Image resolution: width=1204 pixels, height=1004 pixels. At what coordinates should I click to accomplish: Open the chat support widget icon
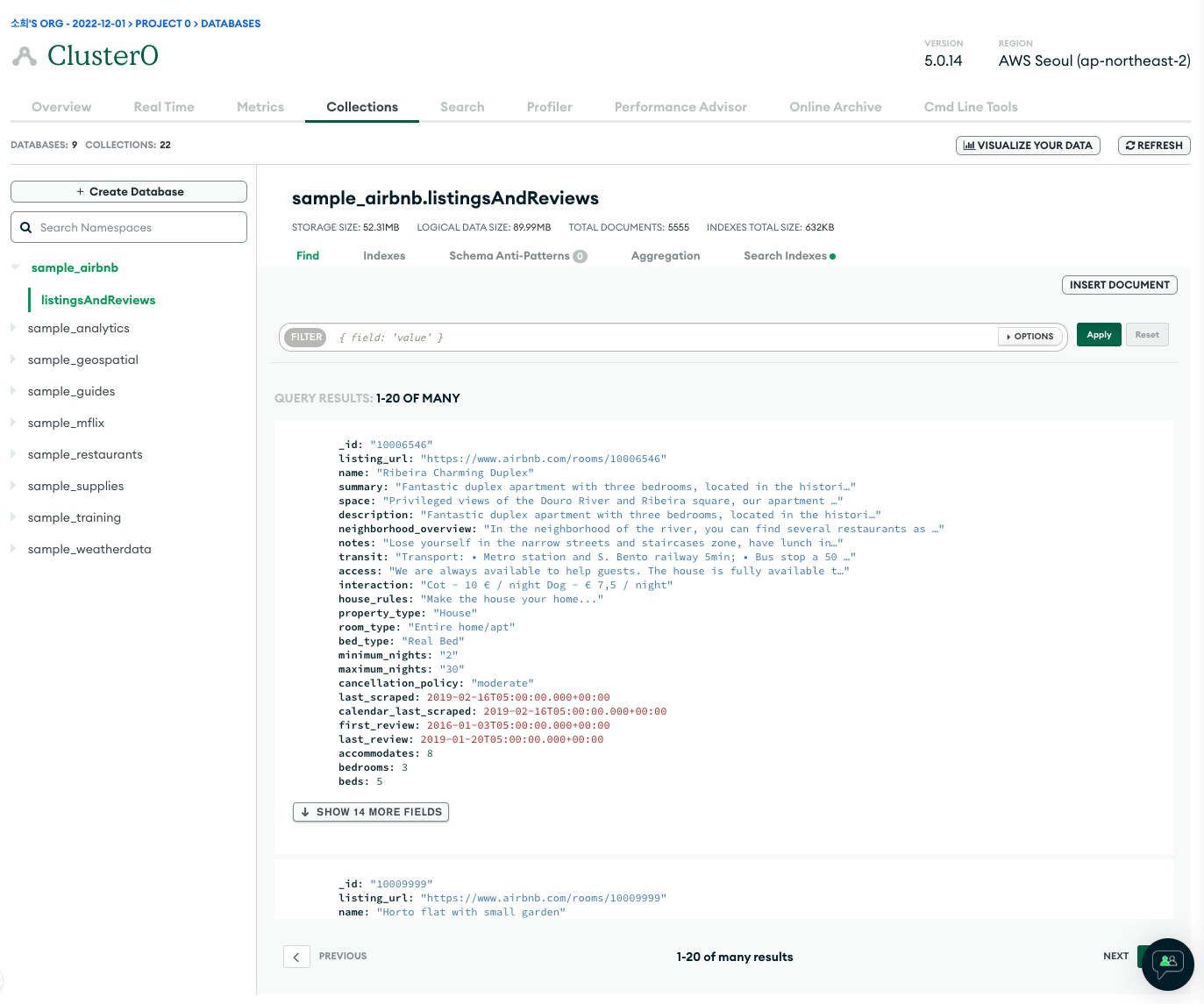pyautogui.click(x=1168, y=965)
